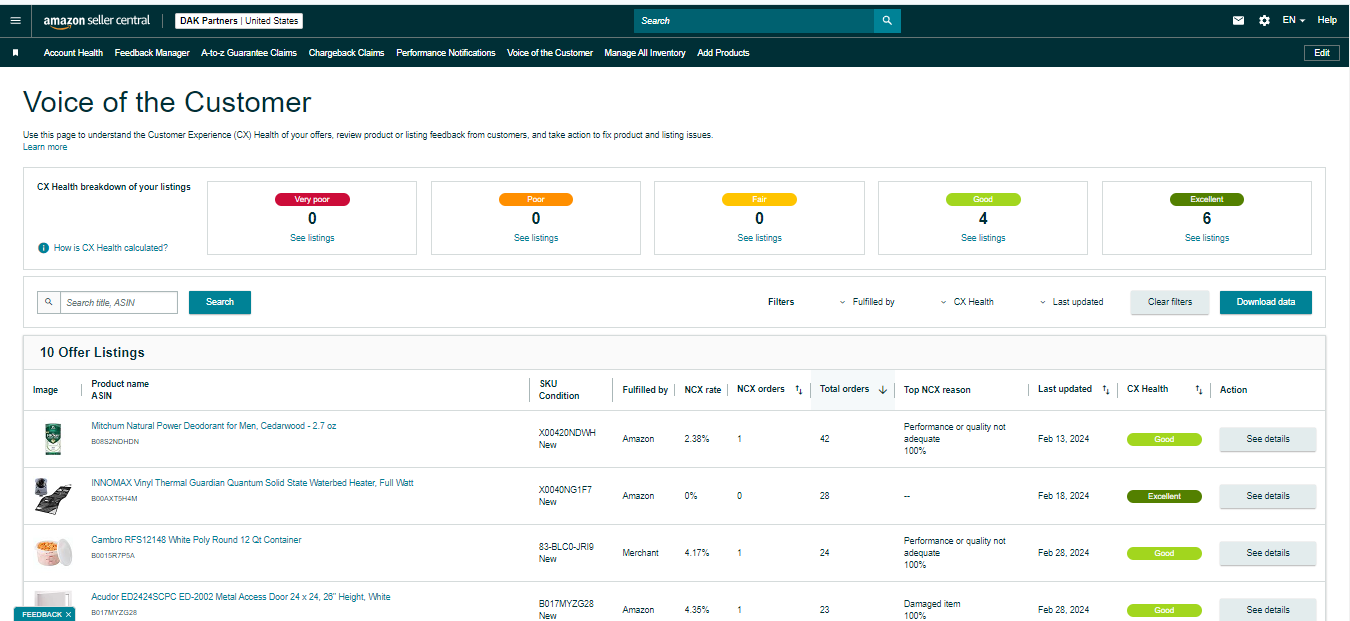The image size is (1350, 621).
Task: Expand the CX Health filter dropdown
Action: pos(967,302)
